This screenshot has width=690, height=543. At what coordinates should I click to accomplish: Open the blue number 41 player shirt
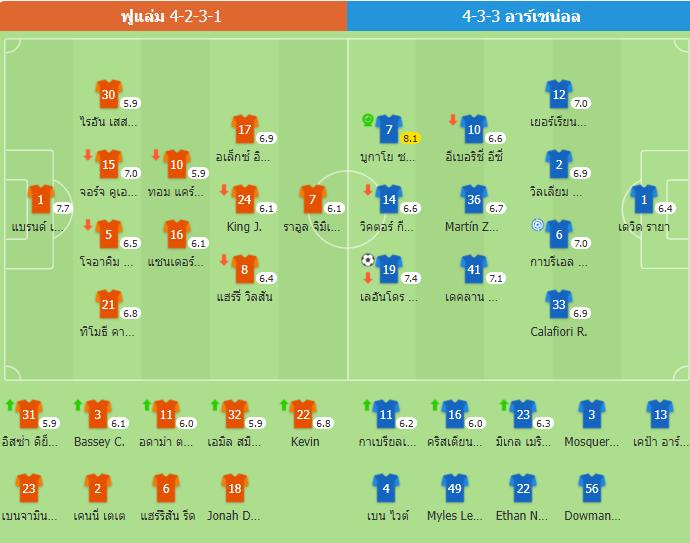[474, 269]
